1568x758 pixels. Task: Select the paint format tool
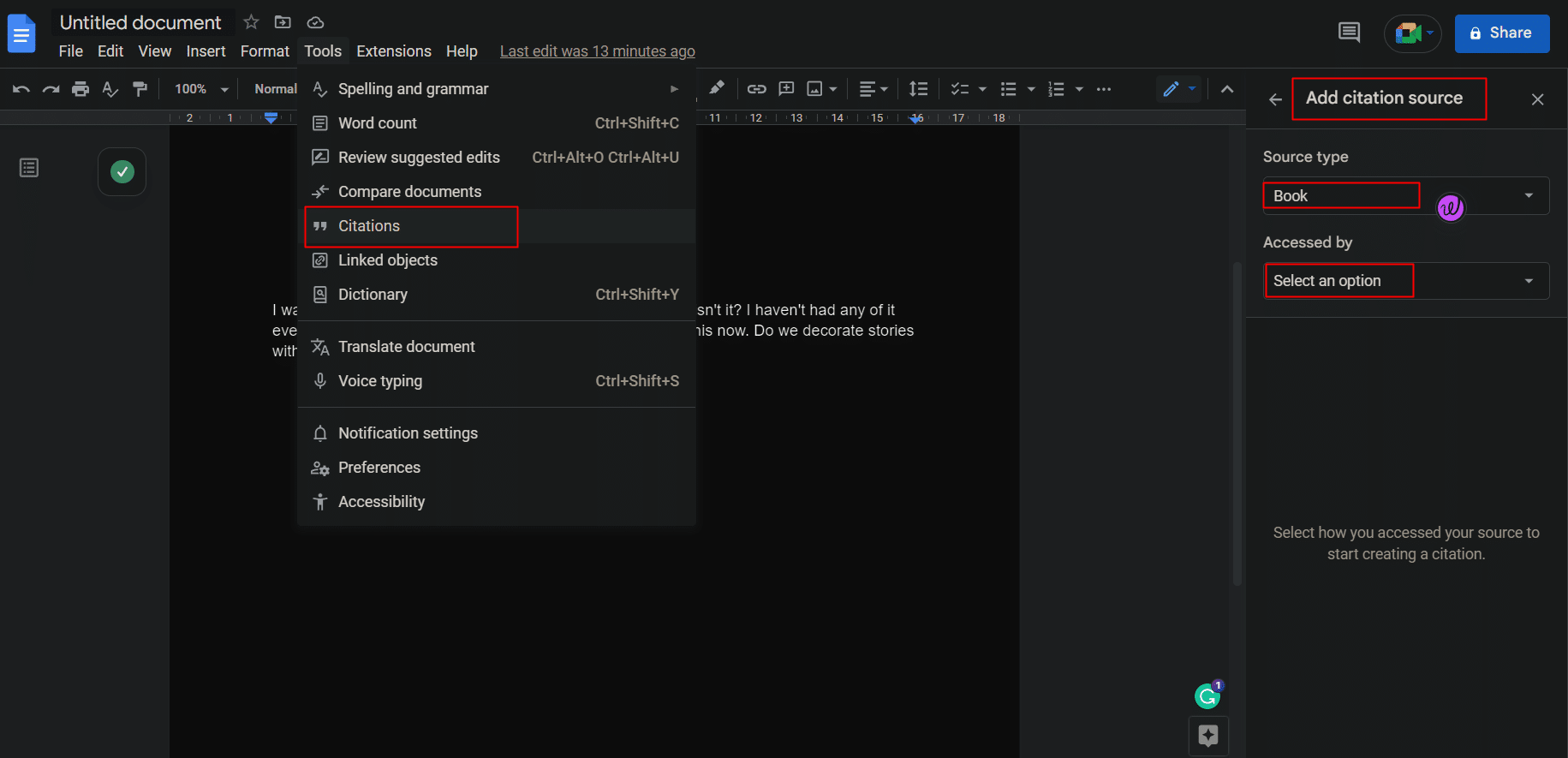click(x=140, y=89)
